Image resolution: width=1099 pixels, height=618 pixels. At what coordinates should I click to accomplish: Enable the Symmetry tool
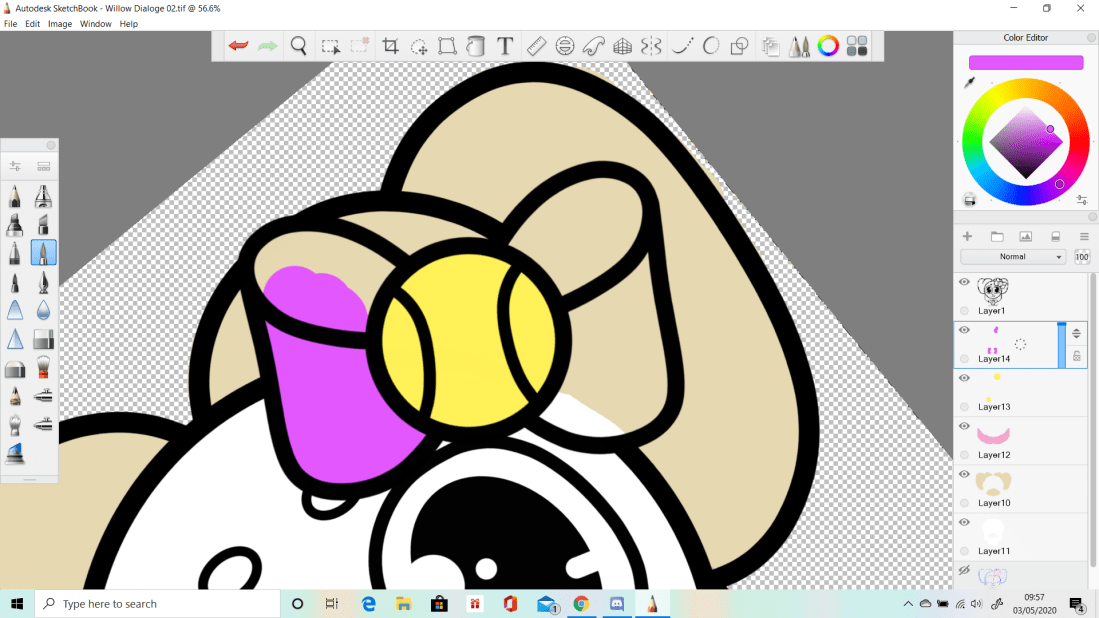(x=651, y=45)
